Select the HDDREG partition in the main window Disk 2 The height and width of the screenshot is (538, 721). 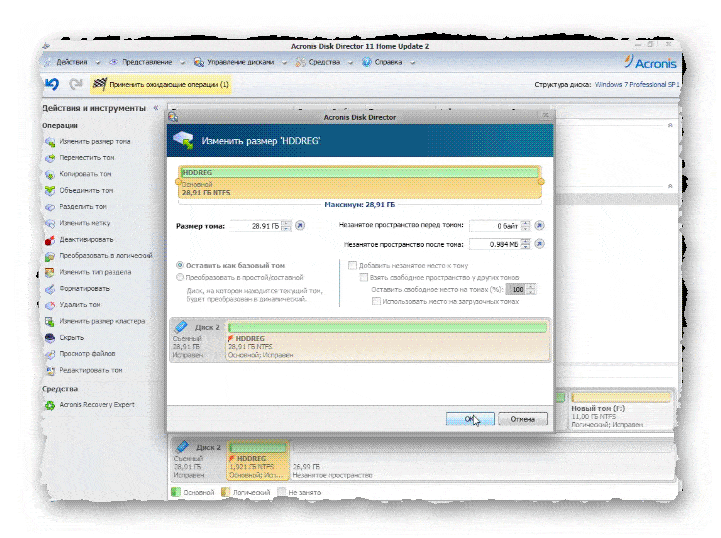(258, 460)
